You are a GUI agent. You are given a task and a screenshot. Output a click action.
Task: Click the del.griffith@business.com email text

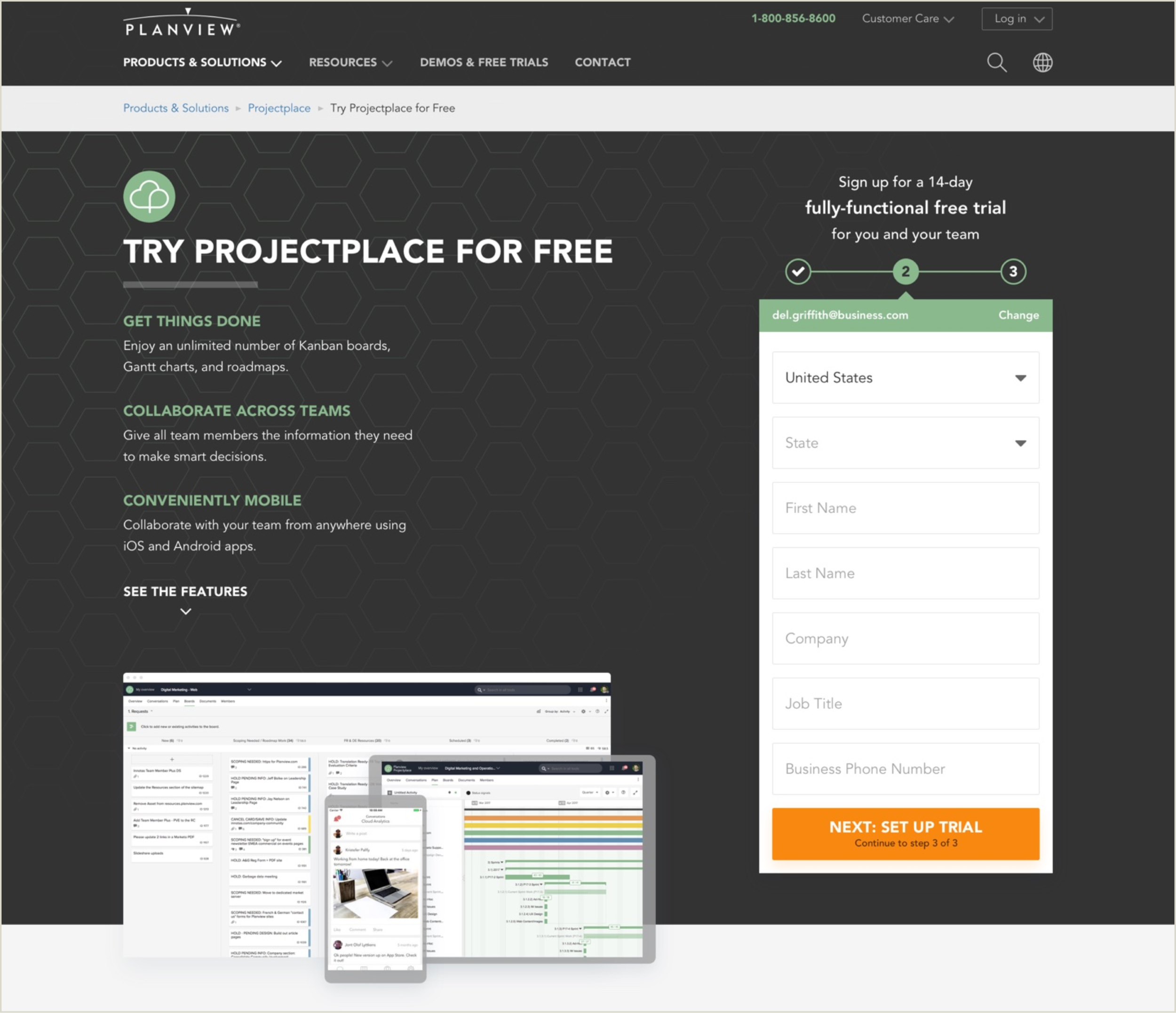click(840, 315)
